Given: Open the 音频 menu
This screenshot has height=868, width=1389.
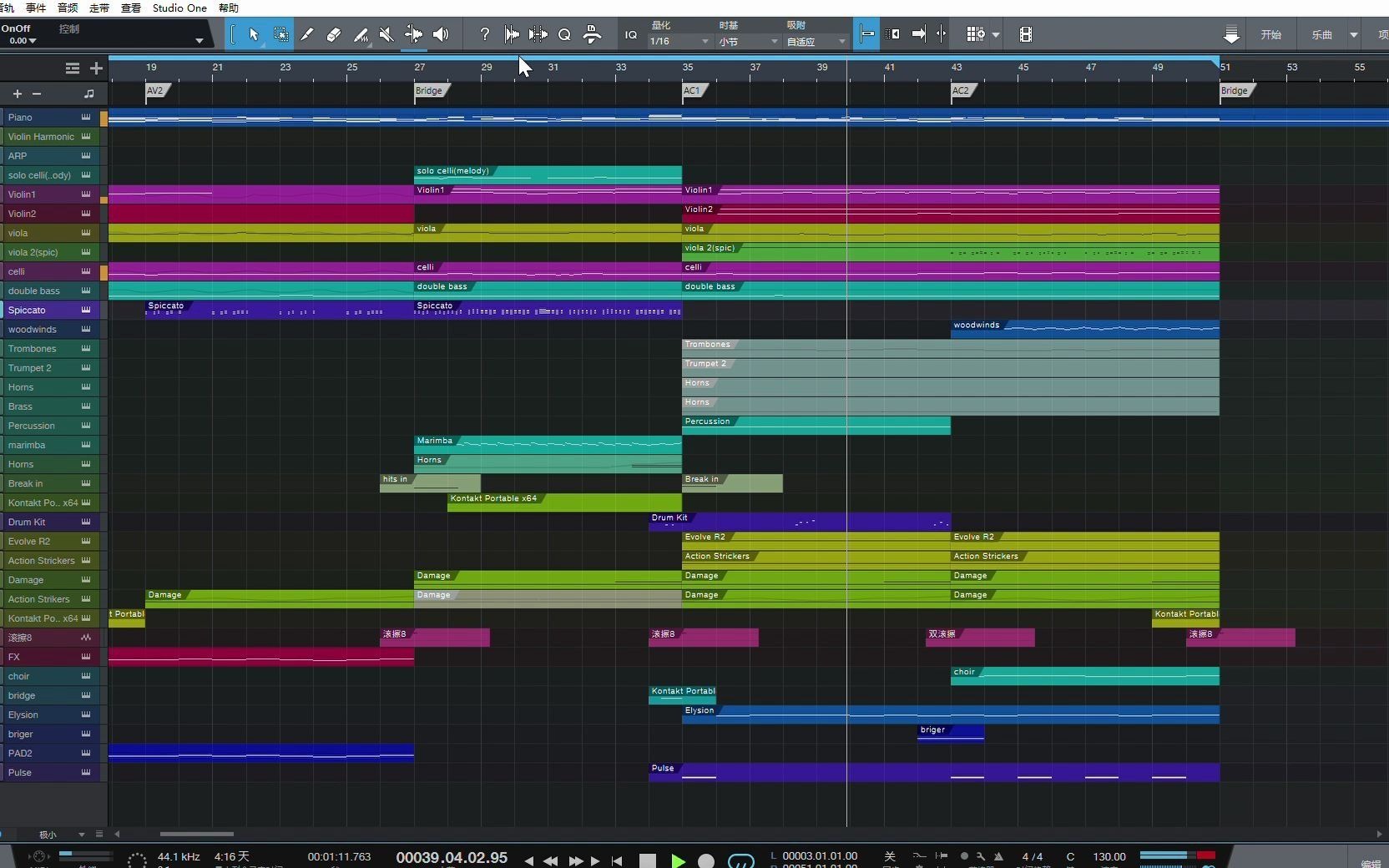Looking at the screenshot, I should coord(68,8).
